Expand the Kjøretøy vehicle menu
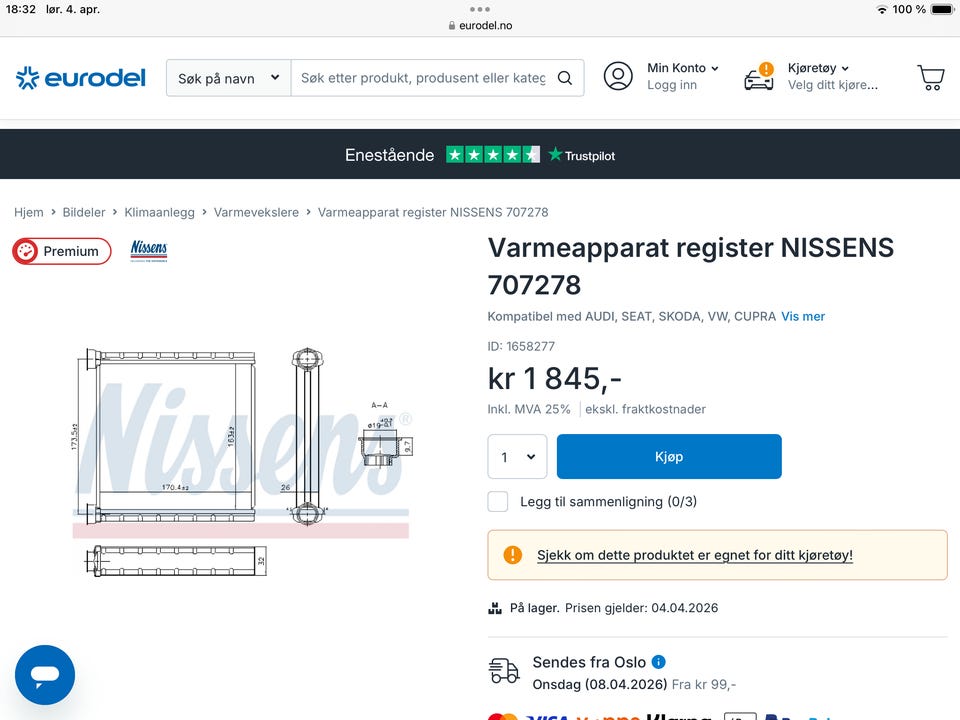Viewport: 960px width, 720px height. click(818, 68)
